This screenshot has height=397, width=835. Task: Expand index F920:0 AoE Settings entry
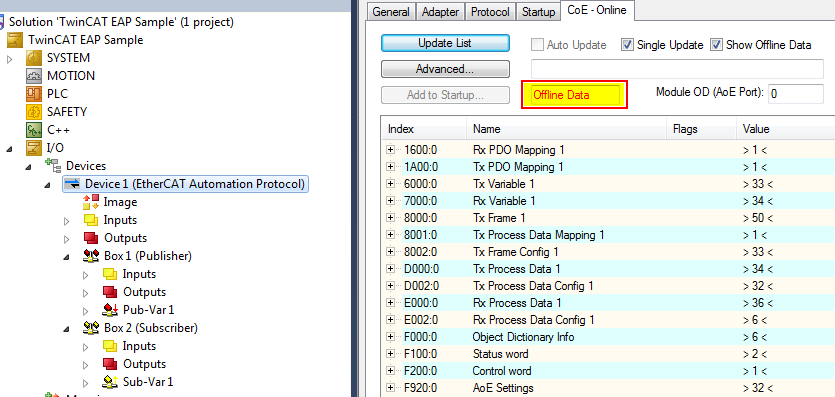click(391, 388)
